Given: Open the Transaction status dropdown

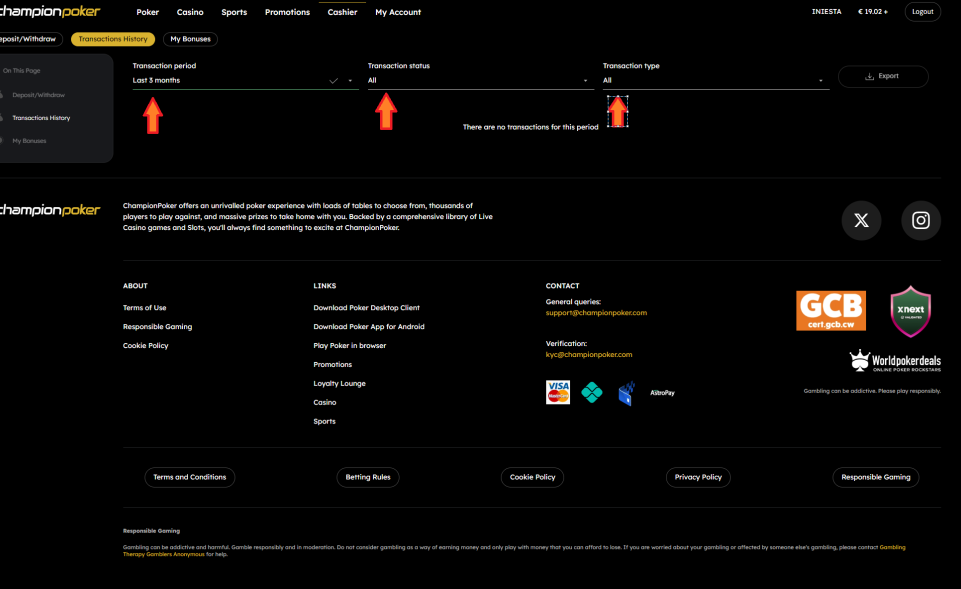Looking at the screenshot, I should click(479, 81).
